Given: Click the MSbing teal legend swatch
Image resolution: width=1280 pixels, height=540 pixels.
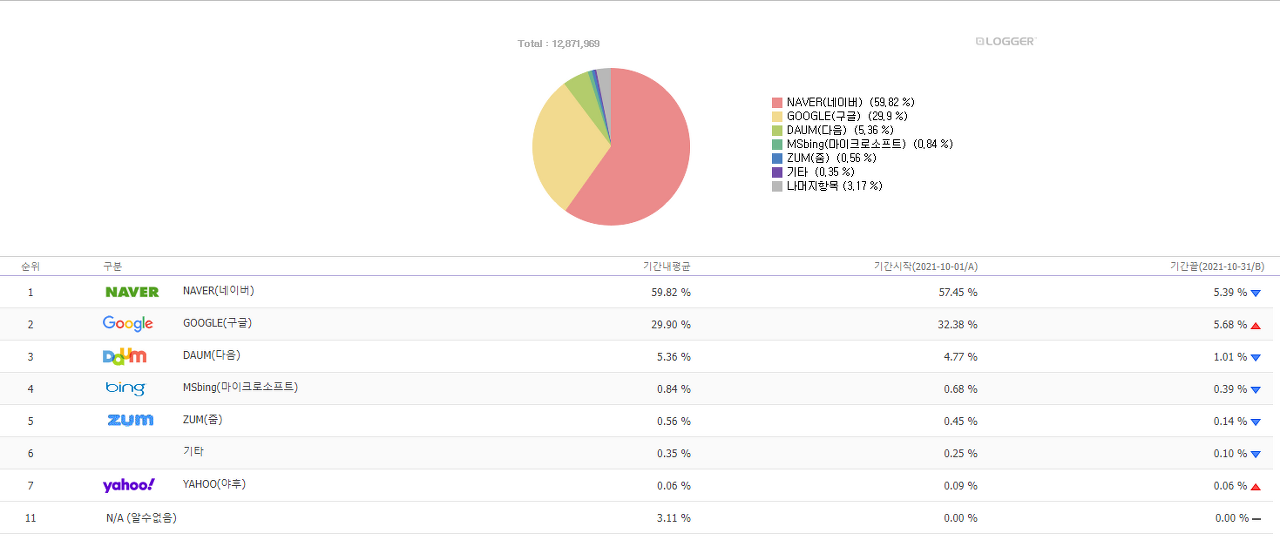Looking at the screenshot, I should 777,144.
